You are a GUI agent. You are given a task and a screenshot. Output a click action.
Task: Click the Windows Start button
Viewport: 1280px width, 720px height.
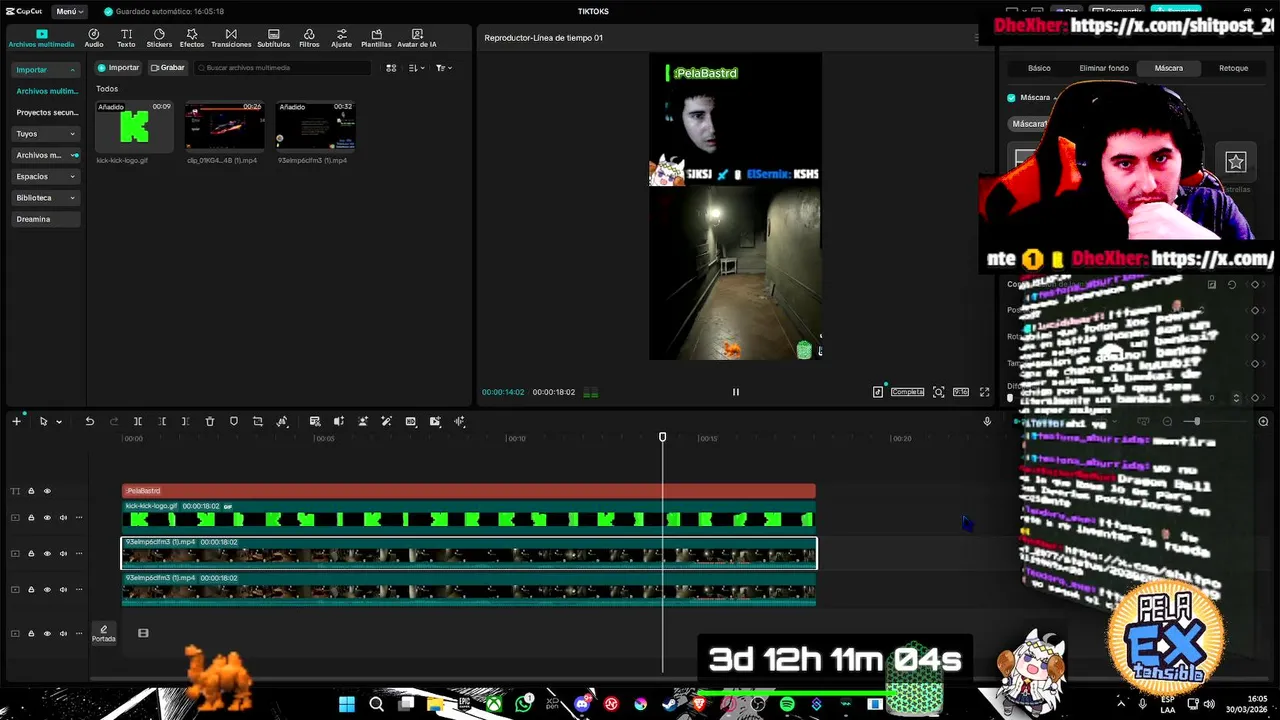[346, 704]
